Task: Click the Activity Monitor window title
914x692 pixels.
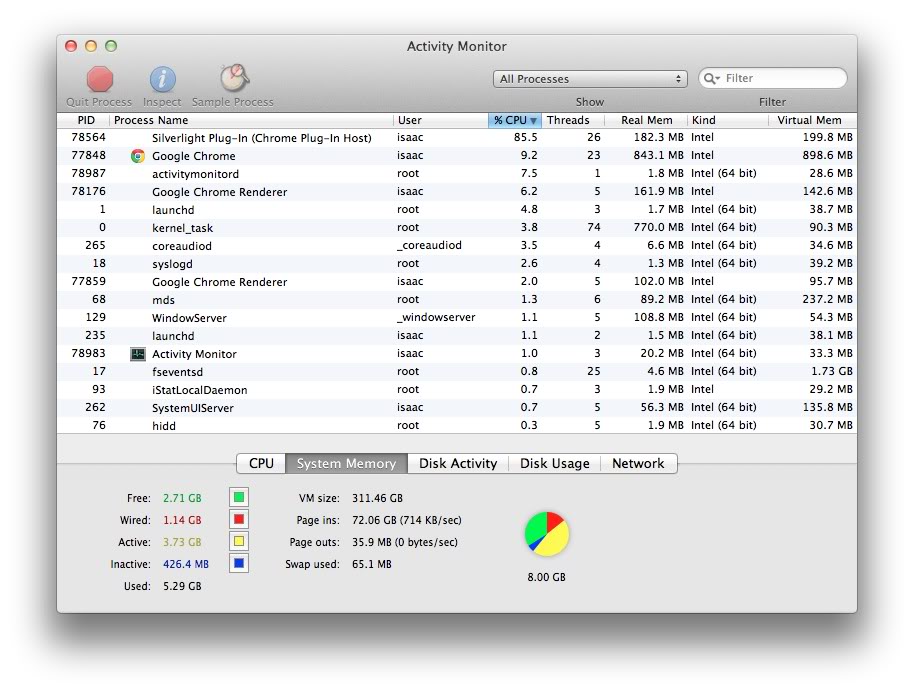Action: click(x=456, y=47)
